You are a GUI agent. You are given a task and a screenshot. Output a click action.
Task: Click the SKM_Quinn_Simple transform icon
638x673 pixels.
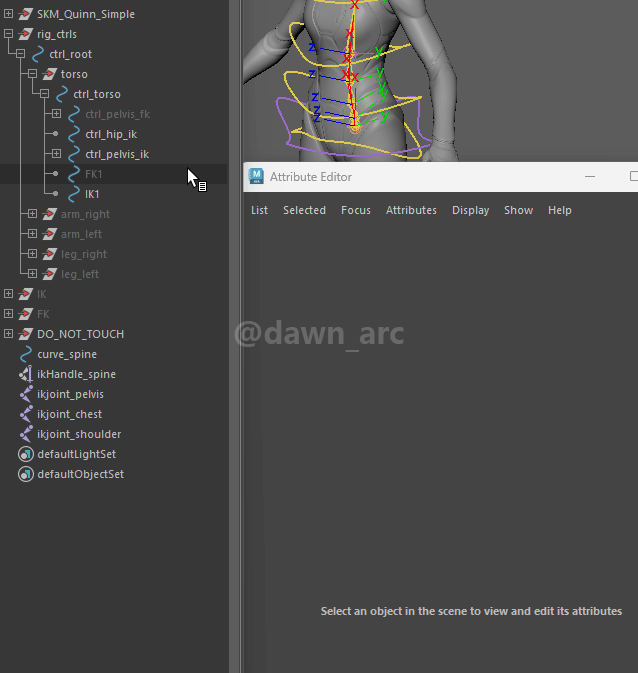coord(26,14)
